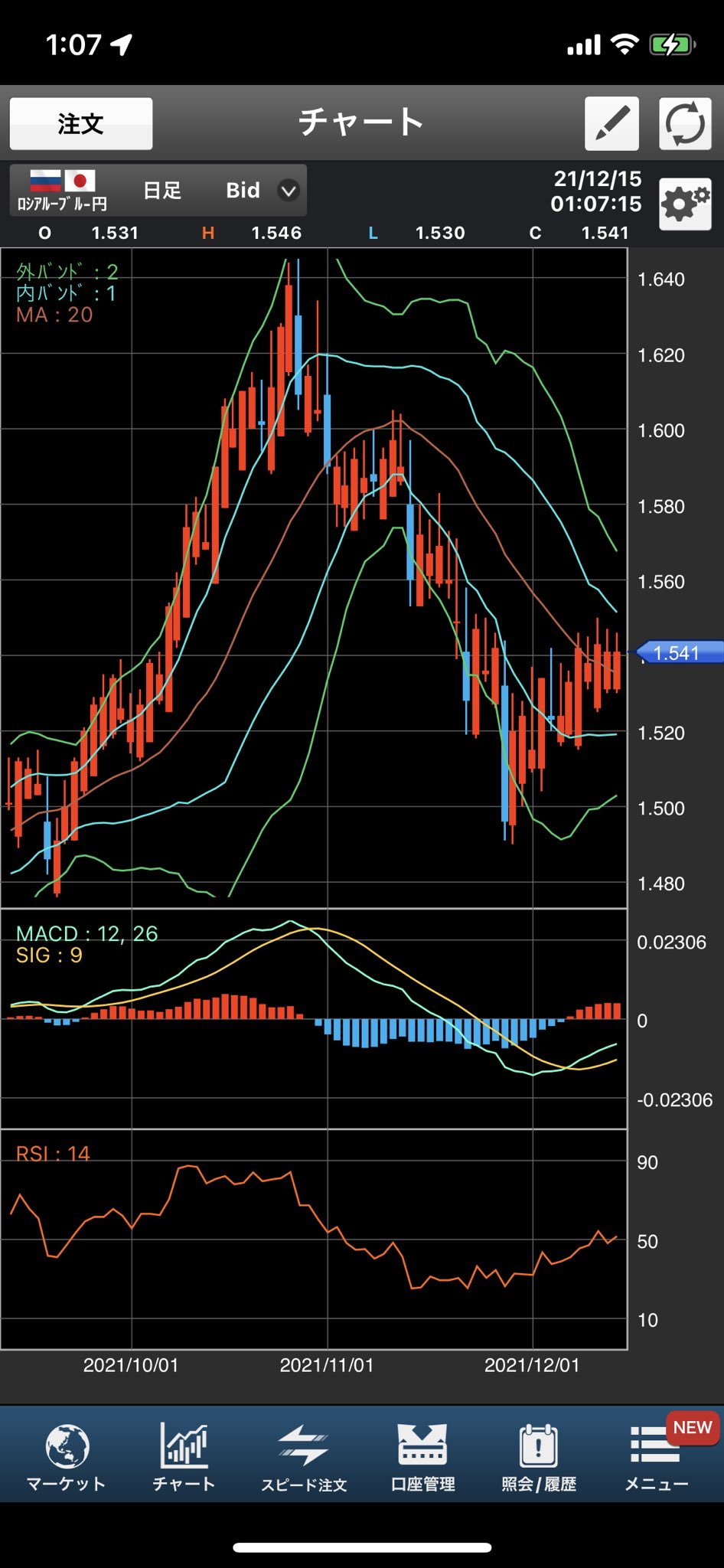Tap the RSI : 14 label
The width and height of the screenshot is (724, 1568).
[x=53, y=1153]
